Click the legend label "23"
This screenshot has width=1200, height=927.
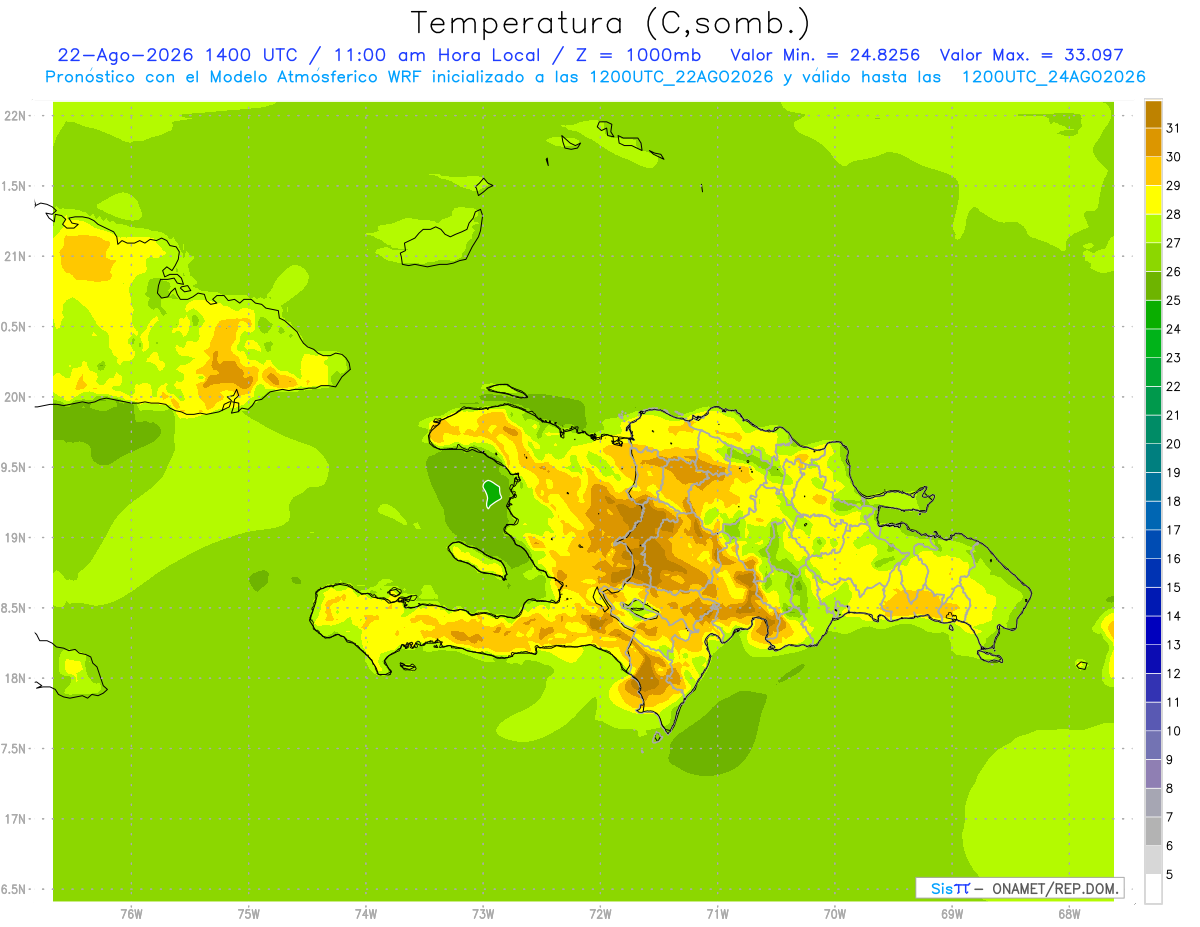(x=1174, y=357)
